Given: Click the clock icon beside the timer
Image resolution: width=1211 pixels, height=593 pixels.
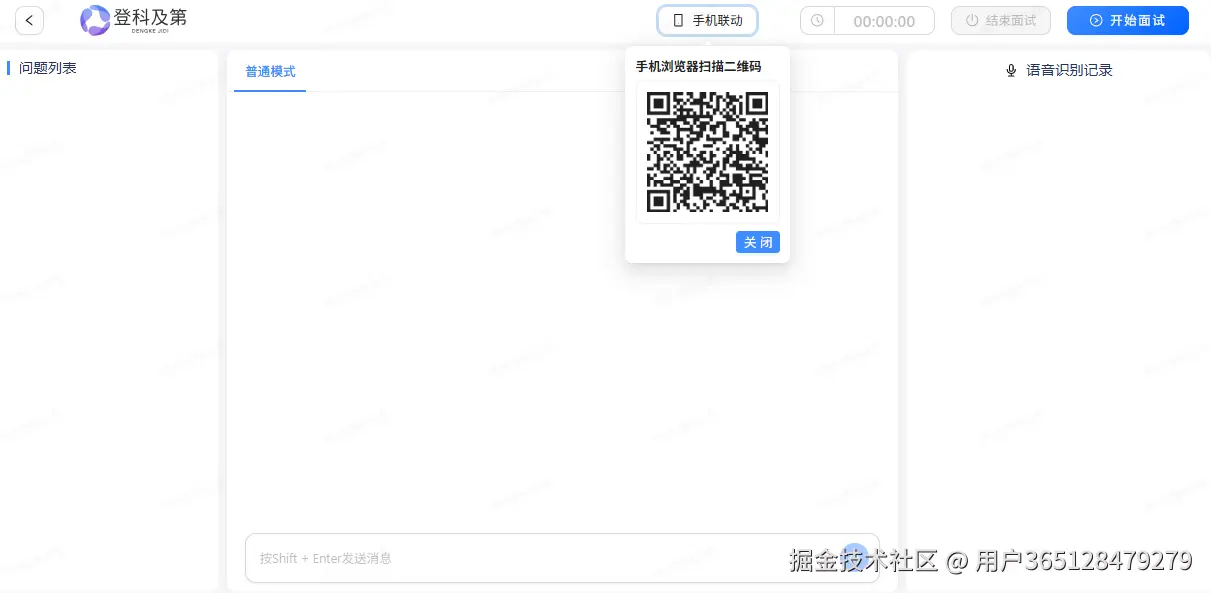Looking at the screenshot, I should 818,20.
